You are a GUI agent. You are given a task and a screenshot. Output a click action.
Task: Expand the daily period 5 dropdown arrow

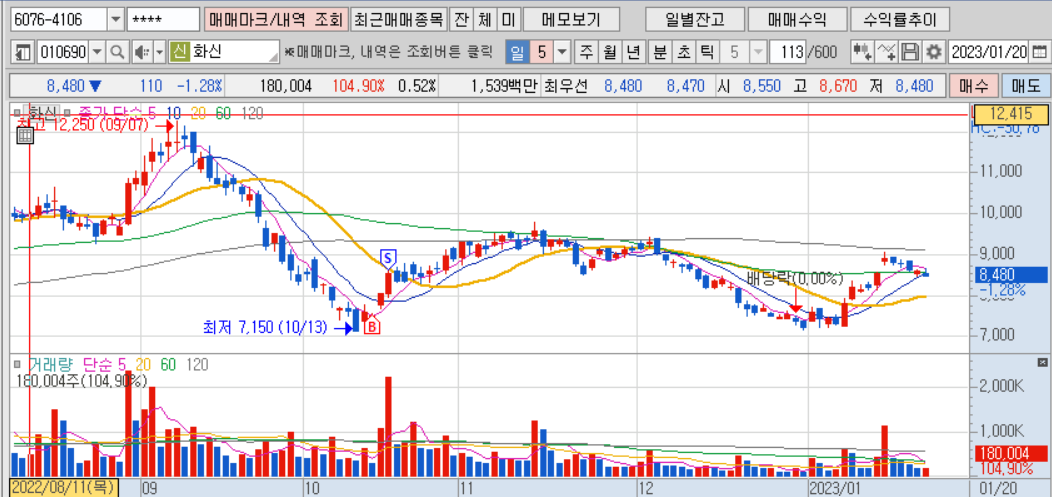(x=562, y=52)
